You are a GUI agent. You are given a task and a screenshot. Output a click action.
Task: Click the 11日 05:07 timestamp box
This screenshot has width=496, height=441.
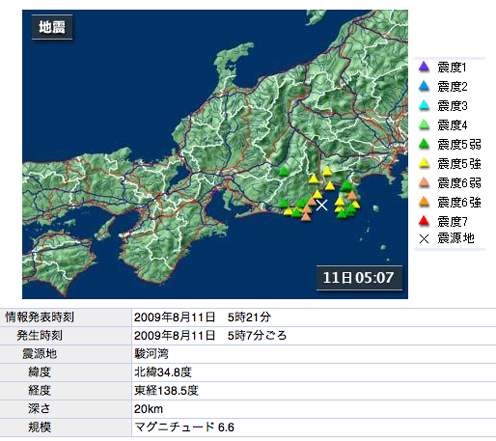359,278
